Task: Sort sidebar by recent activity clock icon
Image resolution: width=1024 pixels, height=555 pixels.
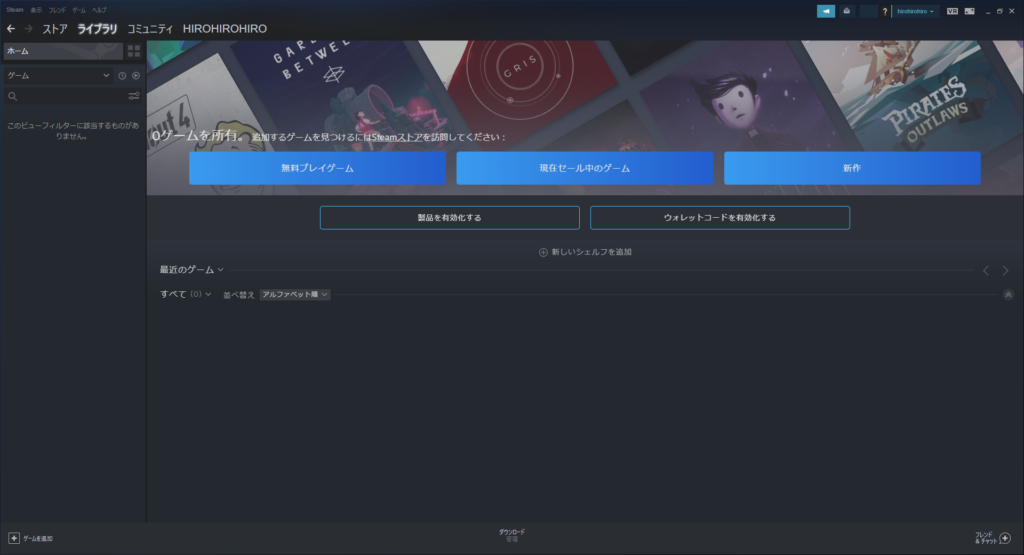Action: pyautogui.click(x=122, y=76)
